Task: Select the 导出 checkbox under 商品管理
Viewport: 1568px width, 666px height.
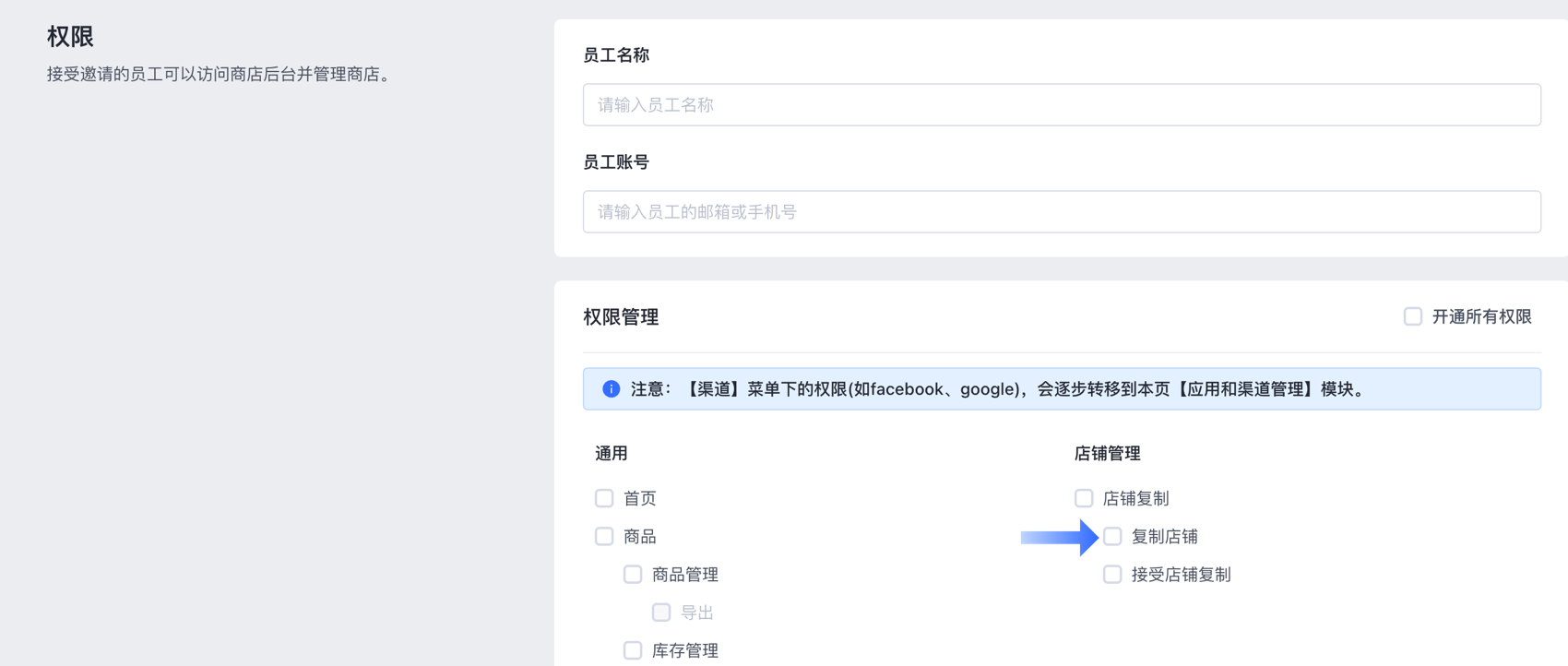Action: [x=661, y=612]
